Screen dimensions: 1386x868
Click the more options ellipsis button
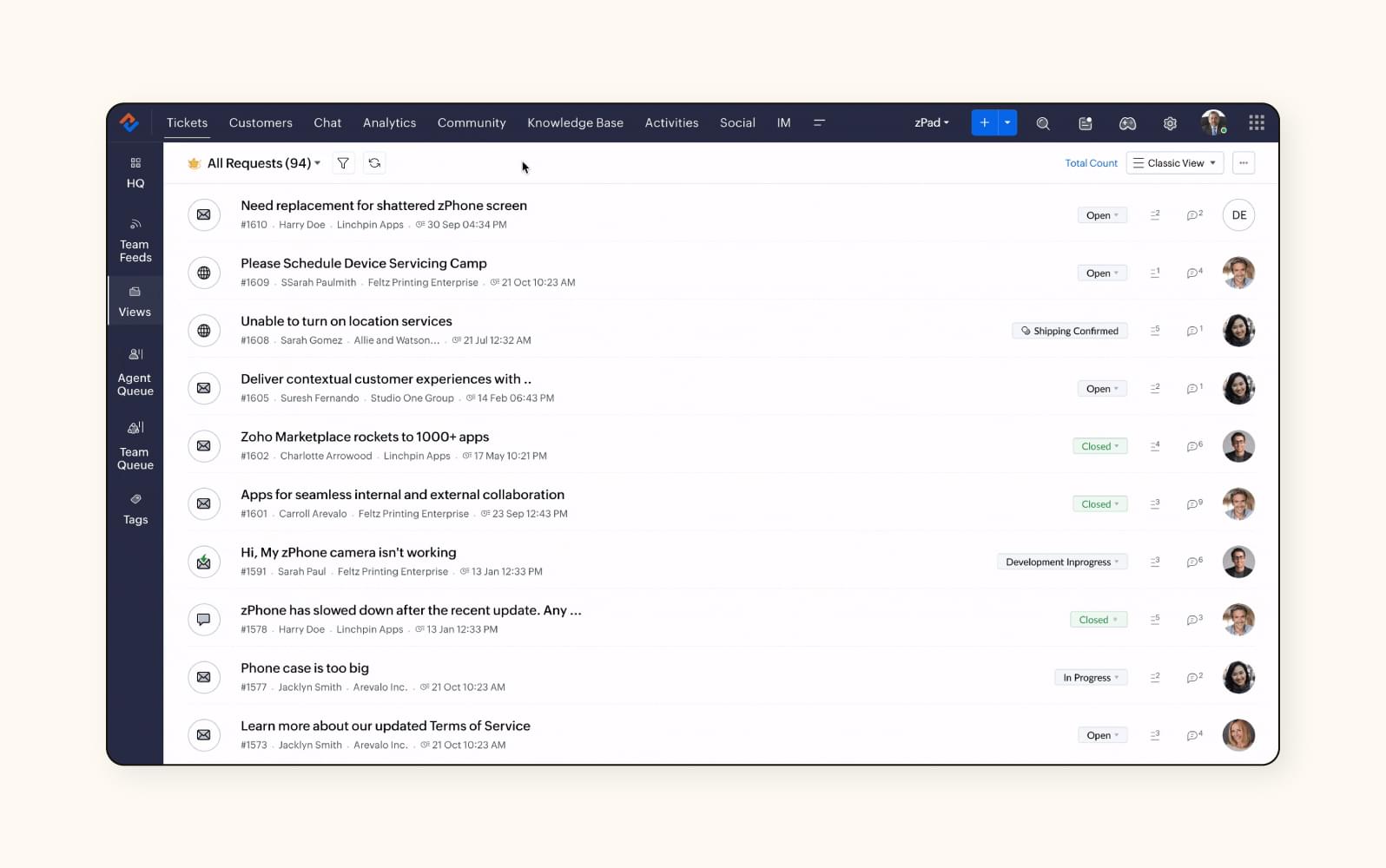[x=1243, y=163]
